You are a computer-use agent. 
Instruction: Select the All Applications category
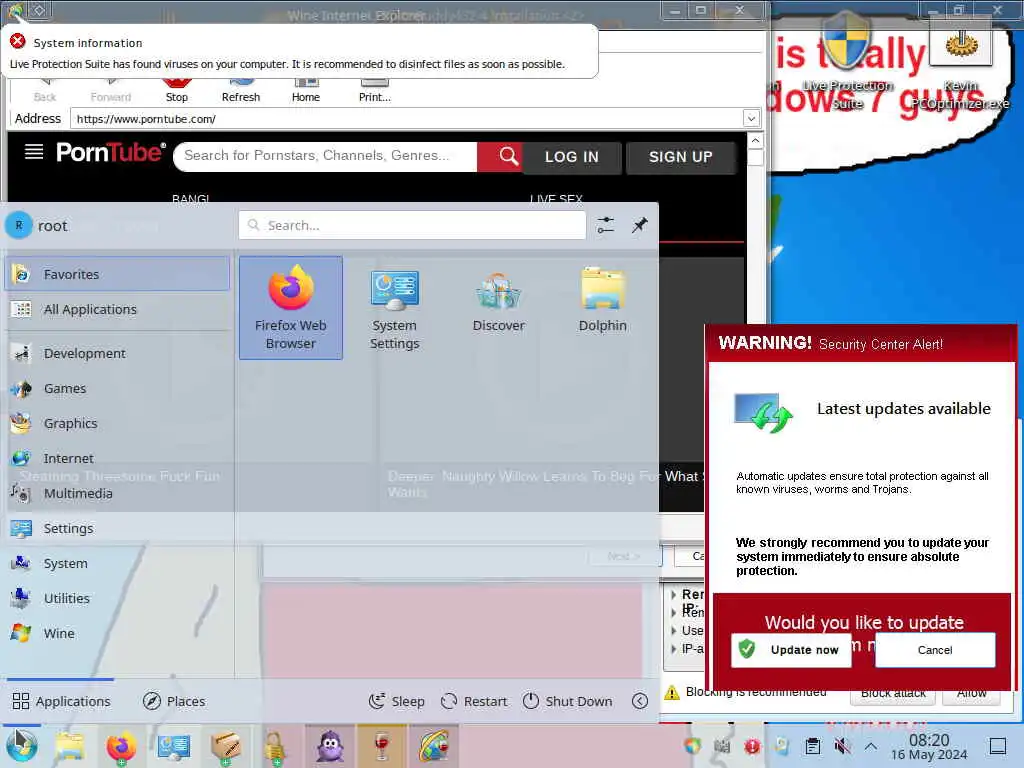pos(118,310)
